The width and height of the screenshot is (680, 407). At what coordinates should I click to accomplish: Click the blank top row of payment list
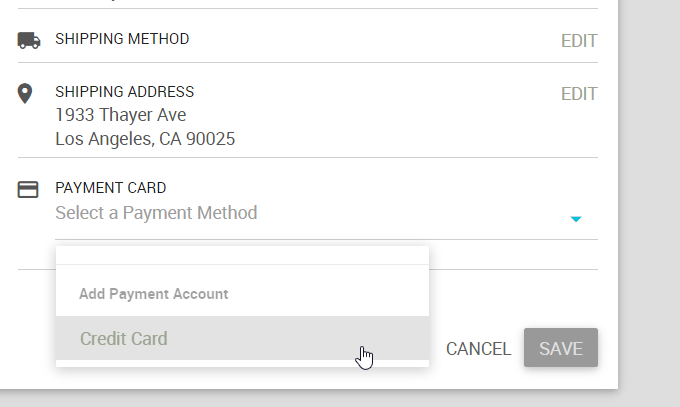242,255
